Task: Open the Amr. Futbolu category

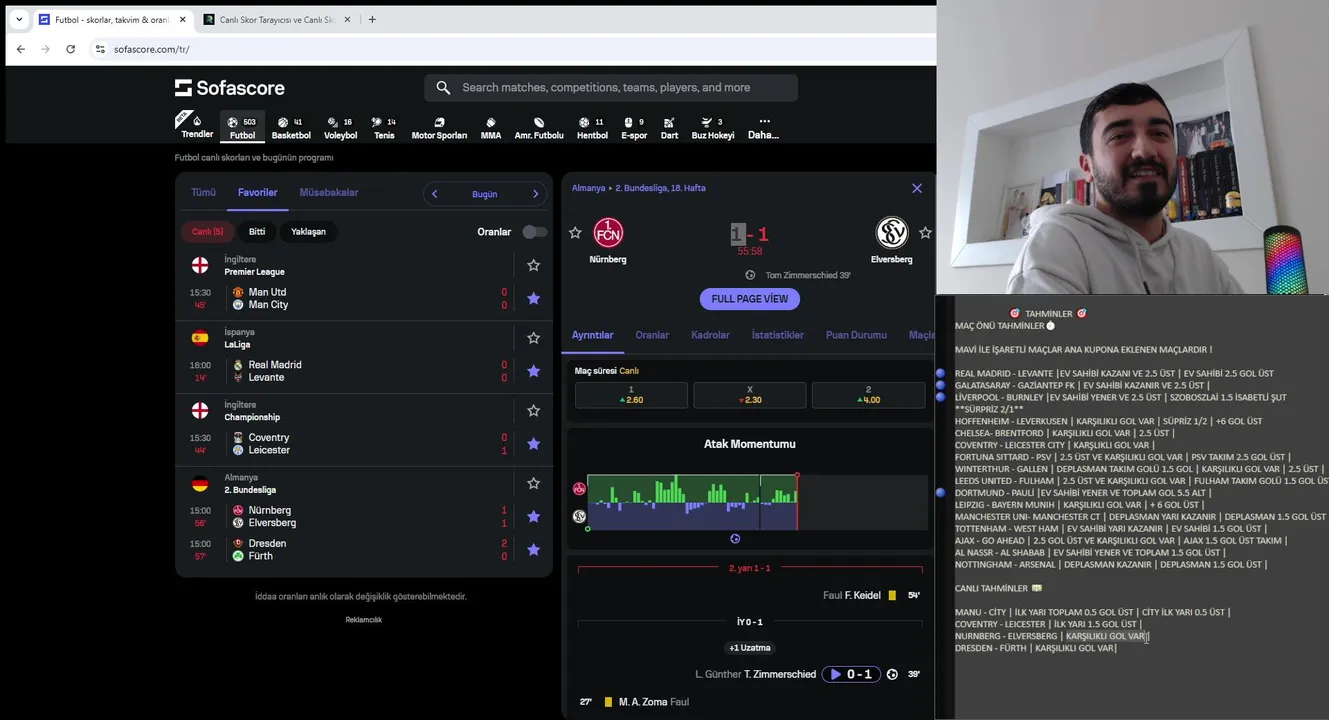Action: (x=539, y=127)
